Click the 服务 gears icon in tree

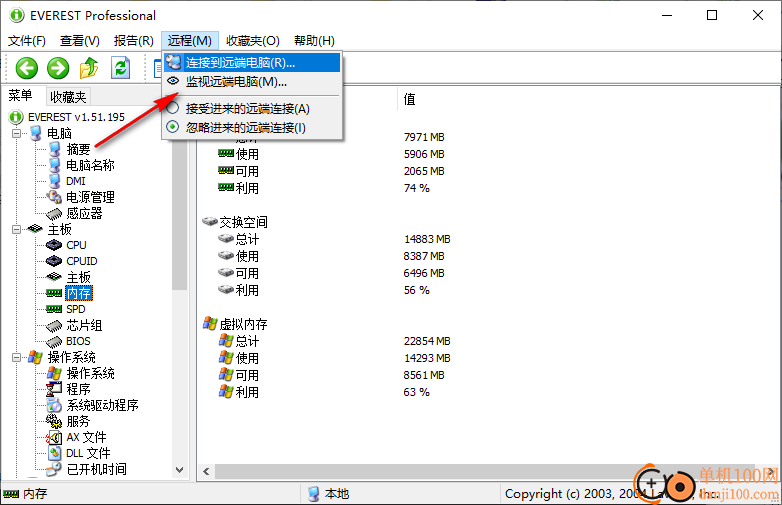coord(54,421)
